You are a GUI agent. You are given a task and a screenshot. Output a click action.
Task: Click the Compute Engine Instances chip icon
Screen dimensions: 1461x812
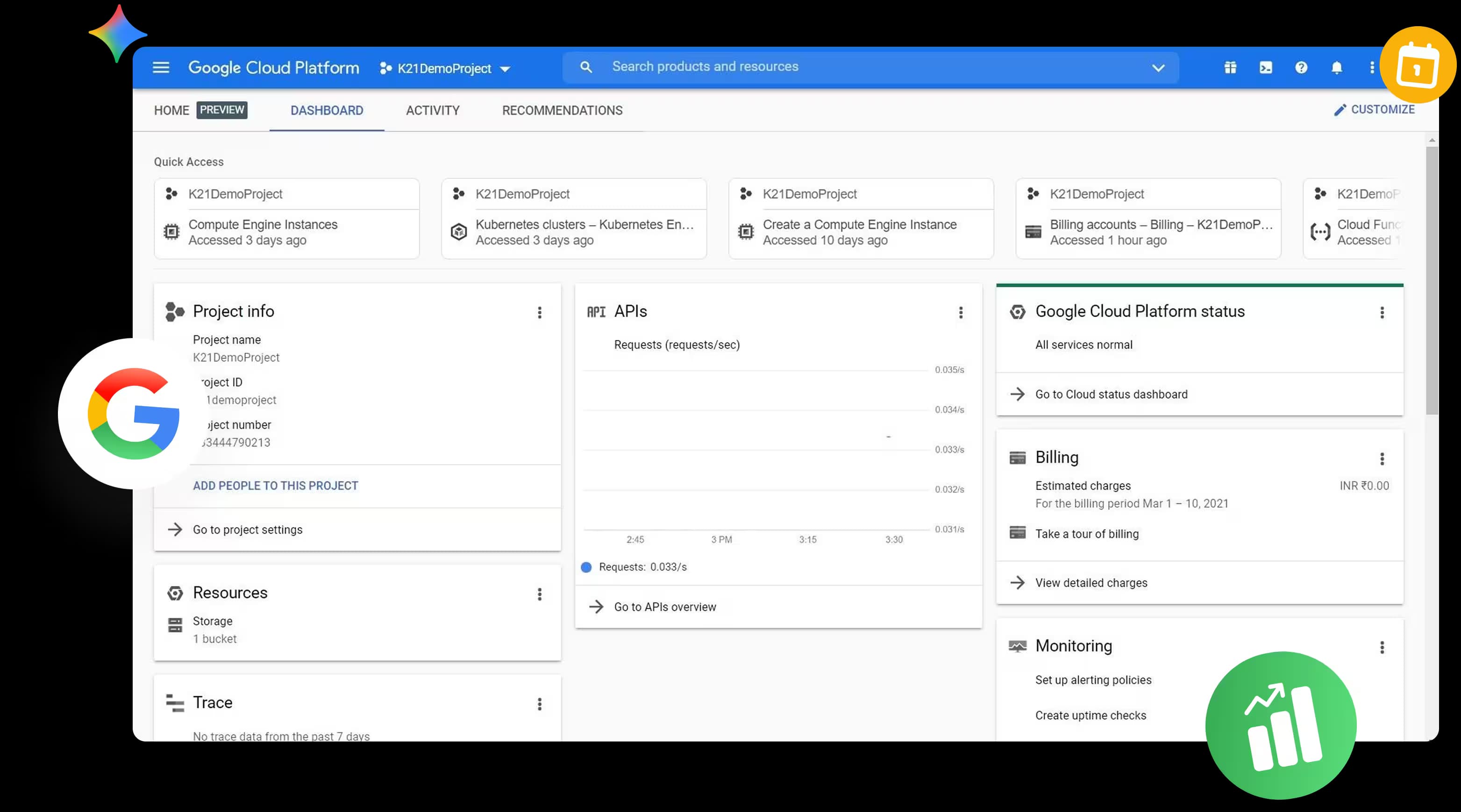click(x=171, y=231)
